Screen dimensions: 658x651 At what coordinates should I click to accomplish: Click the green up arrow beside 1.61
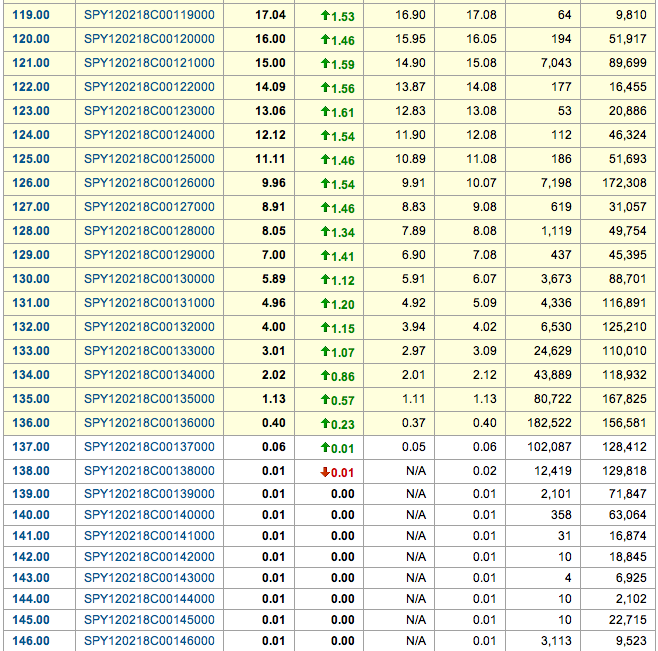tap(325, 111)
